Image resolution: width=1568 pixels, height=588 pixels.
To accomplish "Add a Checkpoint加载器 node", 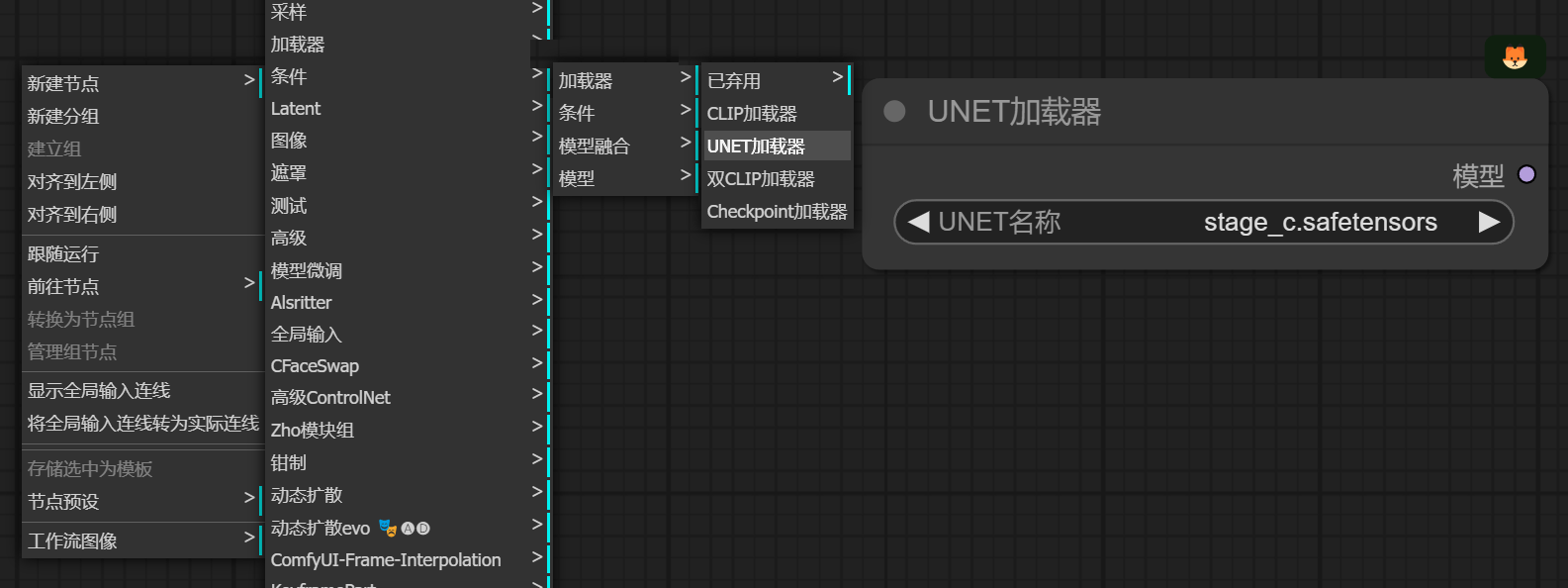I will [x=777, y=211].
